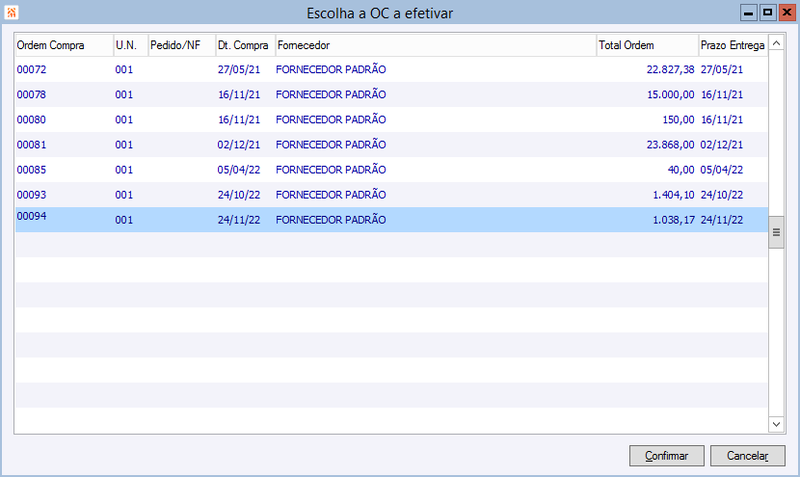Click U.N. 001 in row 00080

(x=124, y=119)
